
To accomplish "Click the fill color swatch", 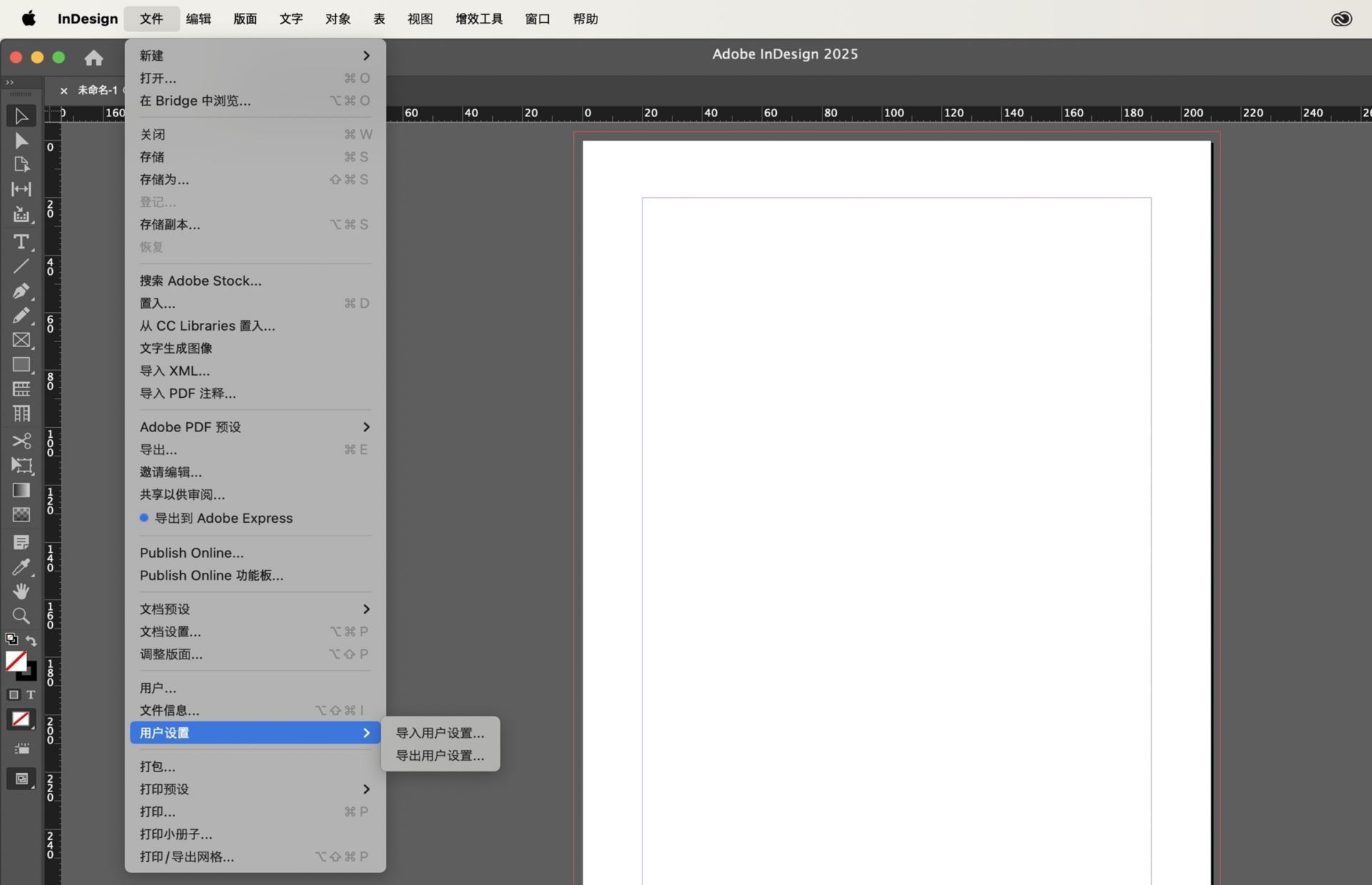I will point(15,661).
